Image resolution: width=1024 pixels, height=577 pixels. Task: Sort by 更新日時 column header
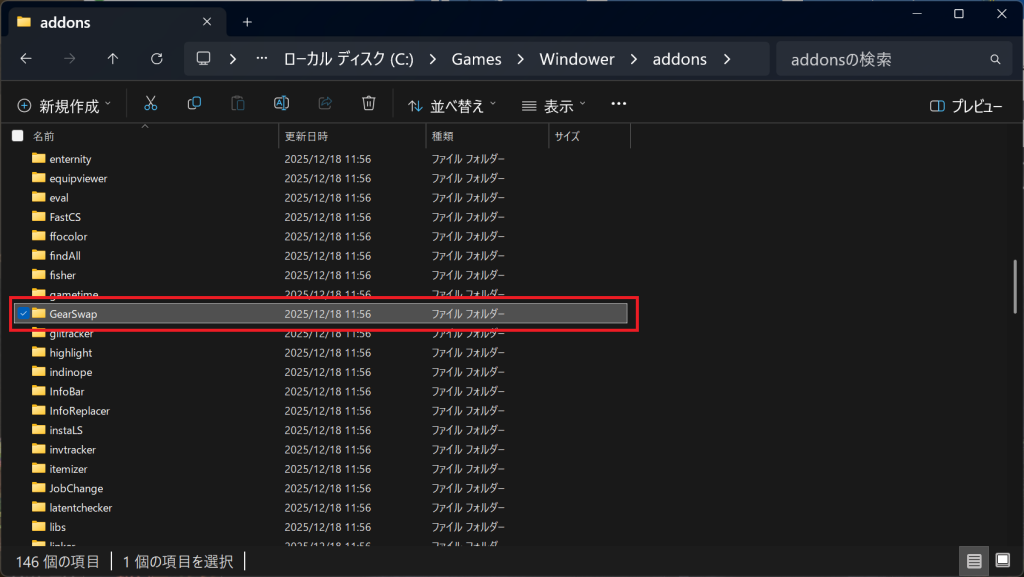click(x=307, y=136)
